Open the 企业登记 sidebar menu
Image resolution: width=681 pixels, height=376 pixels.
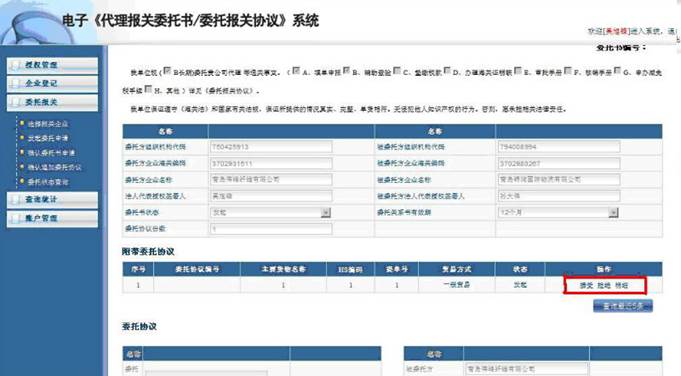(x=52, y=83)
